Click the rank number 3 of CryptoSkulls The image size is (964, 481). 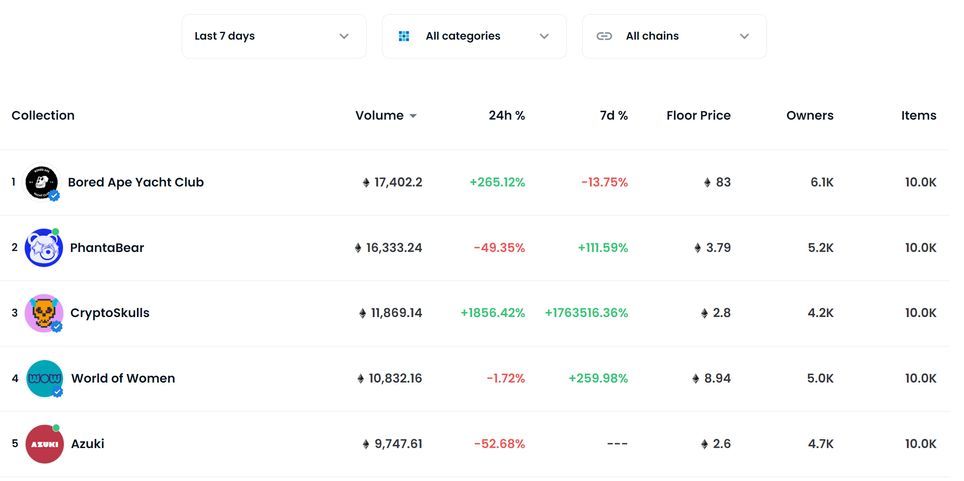click(15, 313)
